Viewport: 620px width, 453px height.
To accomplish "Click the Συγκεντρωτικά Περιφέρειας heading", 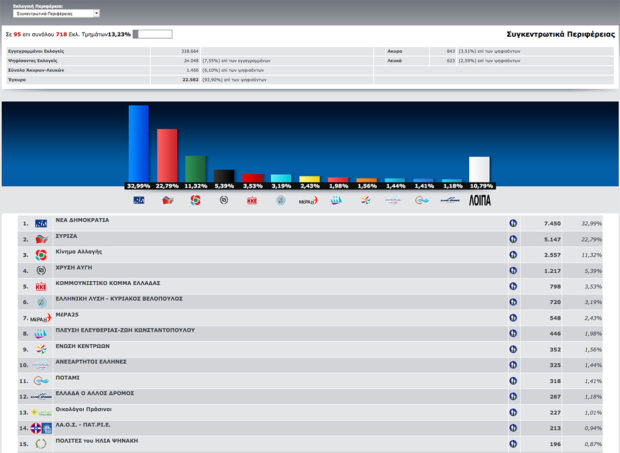I will click(x=561, y=34).
